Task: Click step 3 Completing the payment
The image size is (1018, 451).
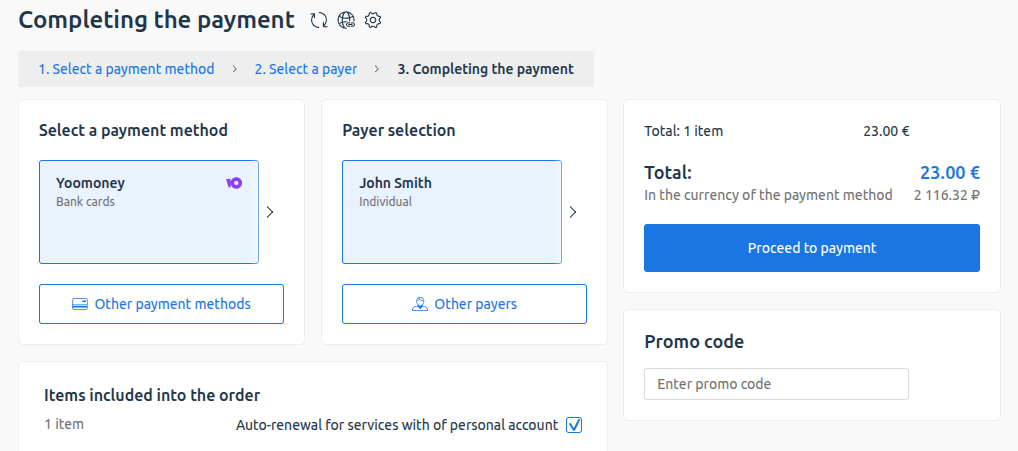Action: pos(485,69)
